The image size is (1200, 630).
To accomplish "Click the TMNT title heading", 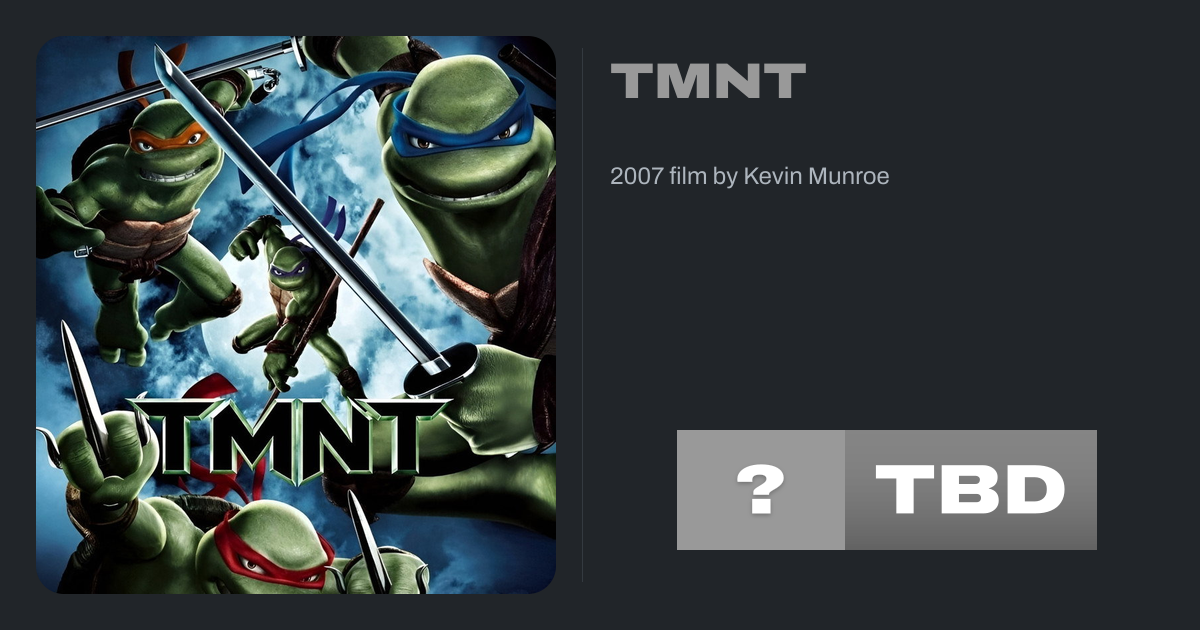I will pyautogui.click(x=708, y=82).
